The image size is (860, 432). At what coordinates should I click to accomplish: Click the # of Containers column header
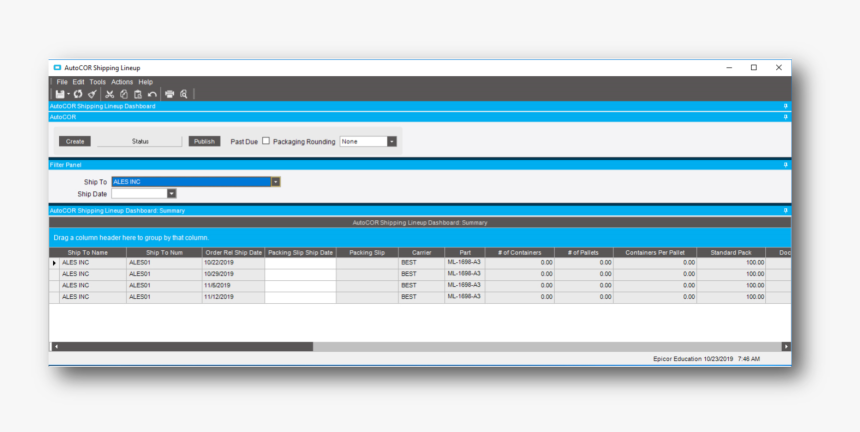coord(519,253)
